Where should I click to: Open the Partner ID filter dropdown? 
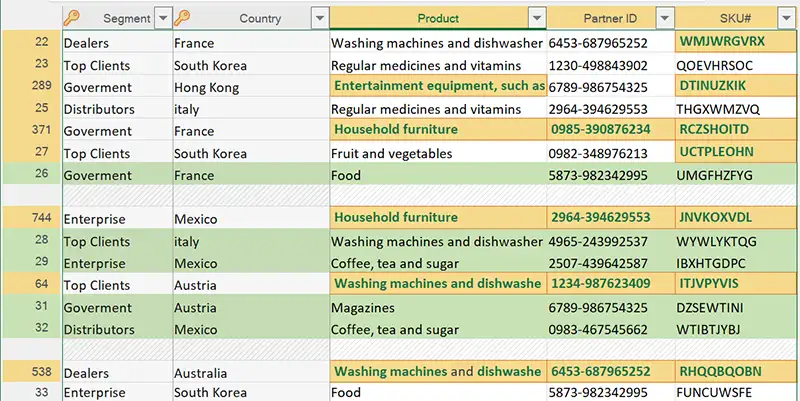(664, 18)
